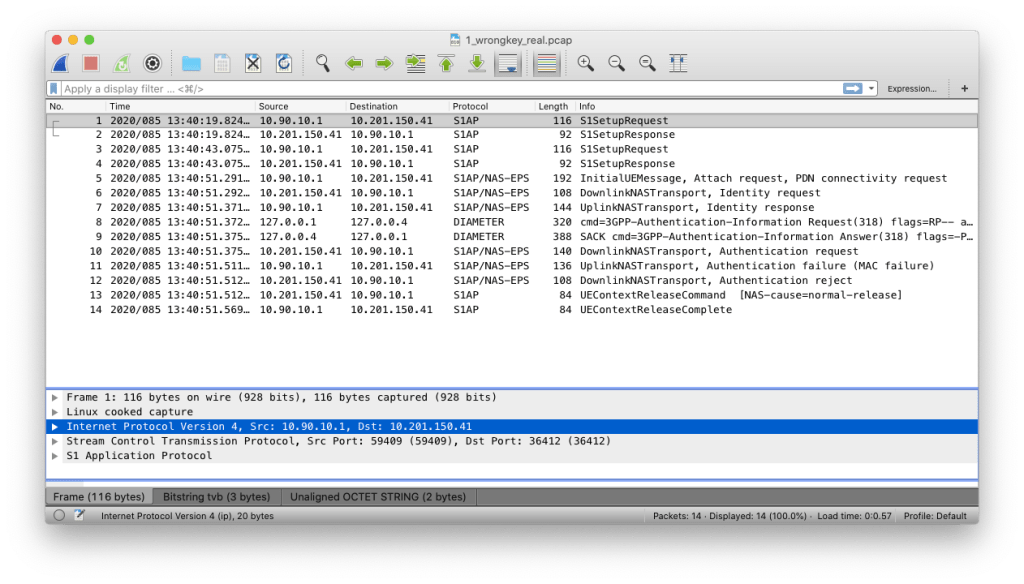Image resolution: width=1024 pixels, height=584 pixels.
Task: Open capture options gear icon
Action: (152, 63)
